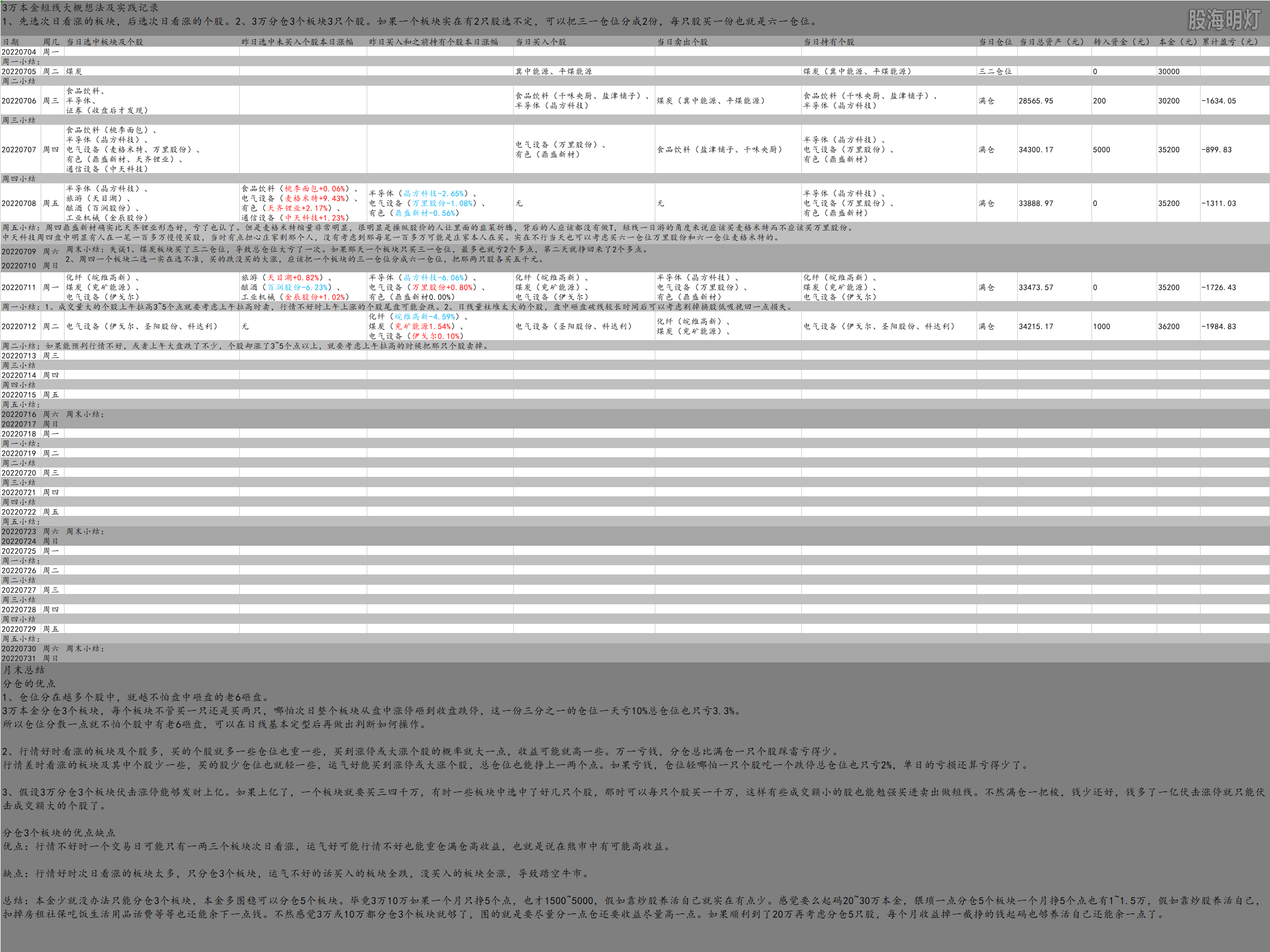Select header 累计盈亏(元)
1270x952 pixels.
coord(1231,42)
